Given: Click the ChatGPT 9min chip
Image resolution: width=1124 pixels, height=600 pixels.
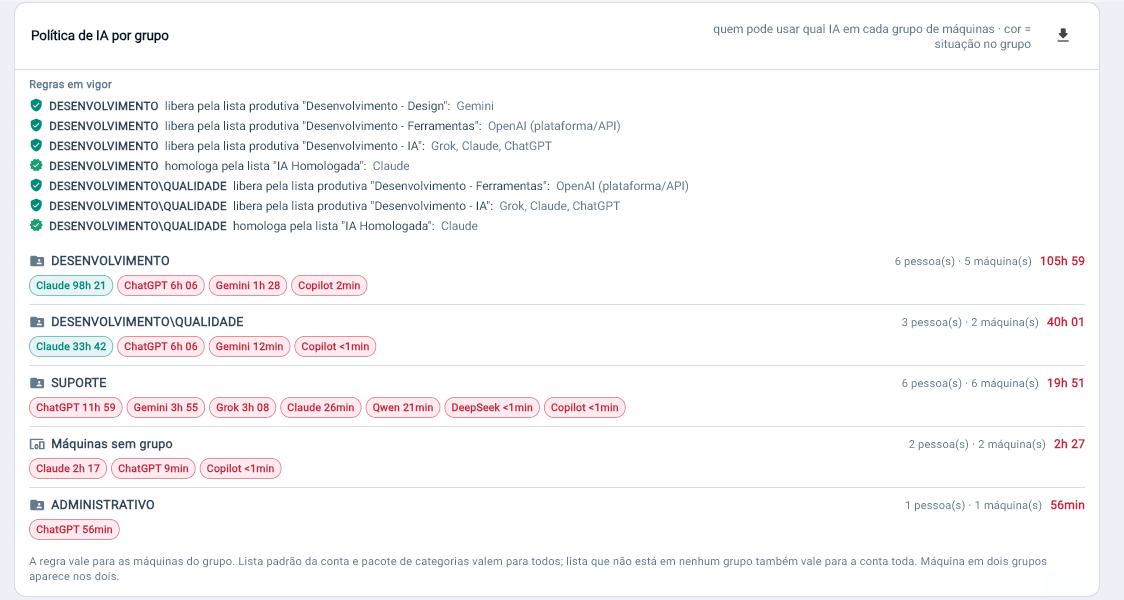Looking at the screenshot, I should (153, 468).
